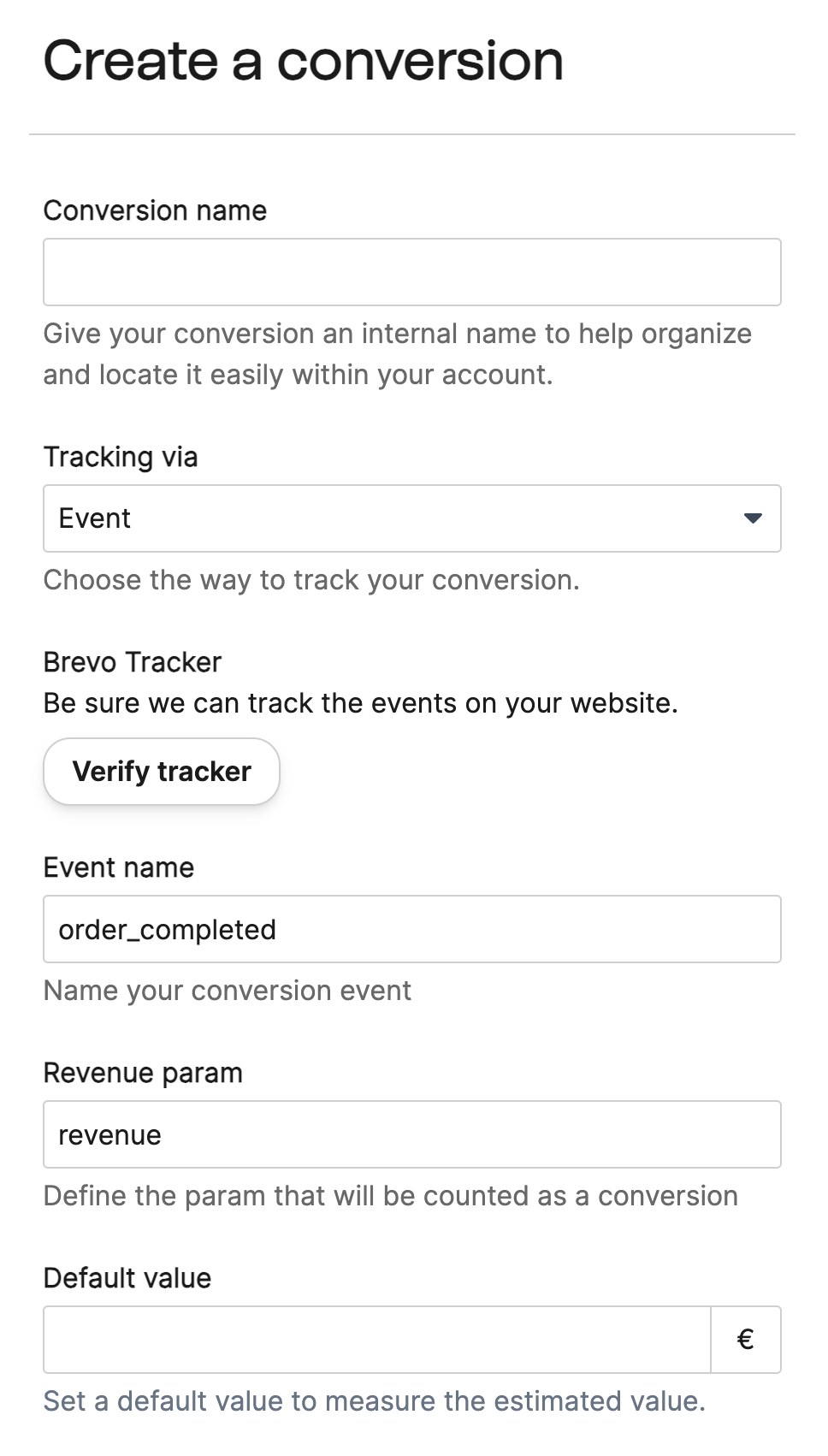This screenshot has width=828, height=1456.
Task: Click the estimated value helper text
Action: click(x=375, y=1400)
